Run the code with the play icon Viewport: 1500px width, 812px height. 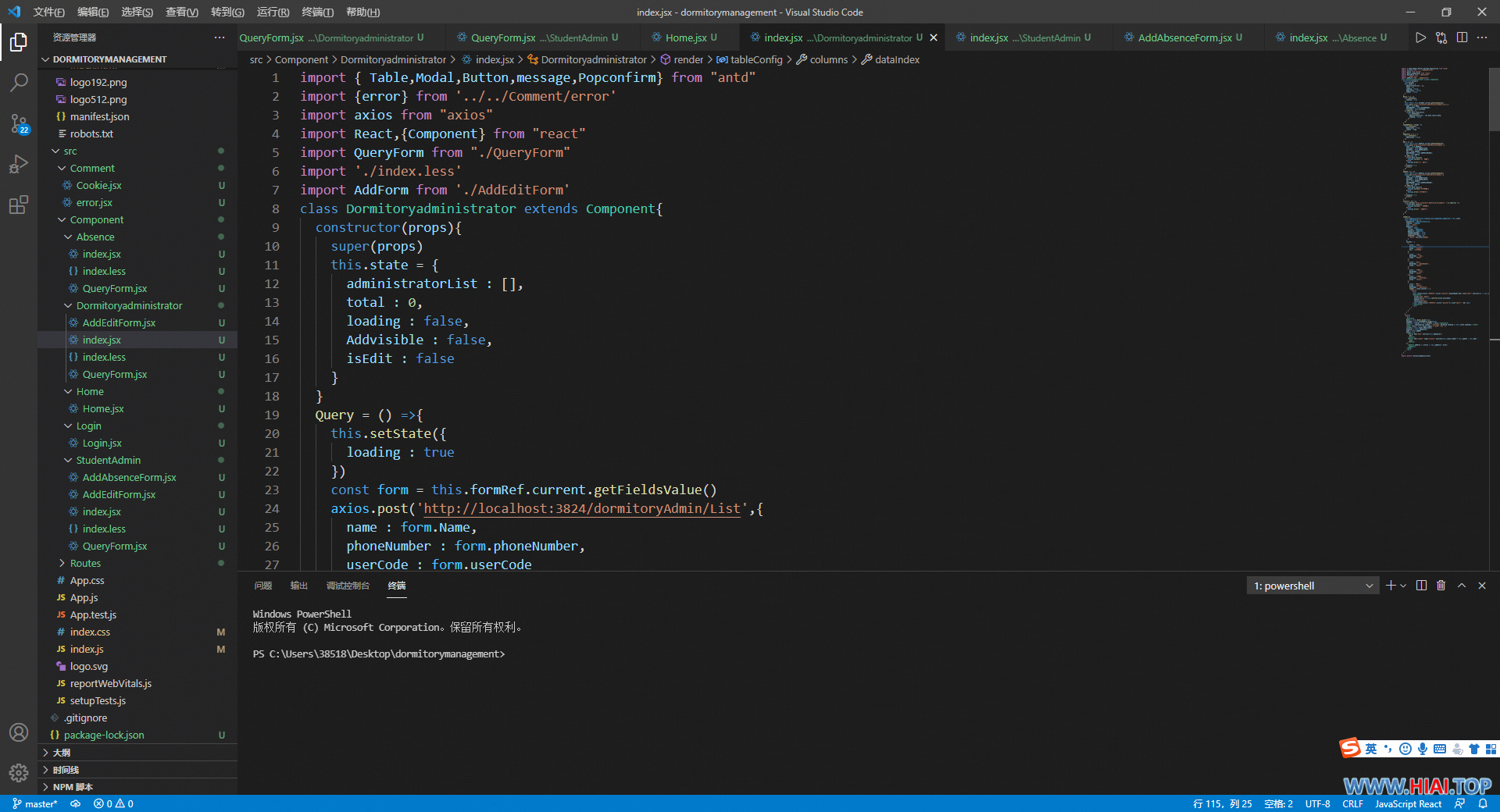tap(1420, 37)
